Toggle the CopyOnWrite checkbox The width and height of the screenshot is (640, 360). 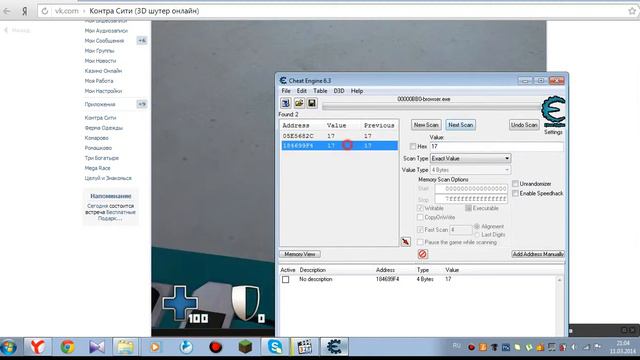420,217
